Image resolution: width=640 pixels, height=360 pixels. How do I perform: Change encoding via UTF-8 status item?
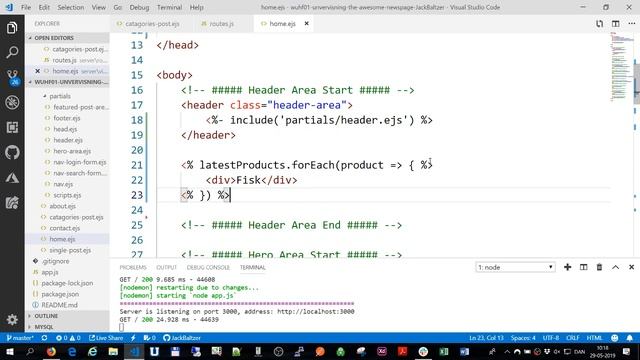coord(551,338)
